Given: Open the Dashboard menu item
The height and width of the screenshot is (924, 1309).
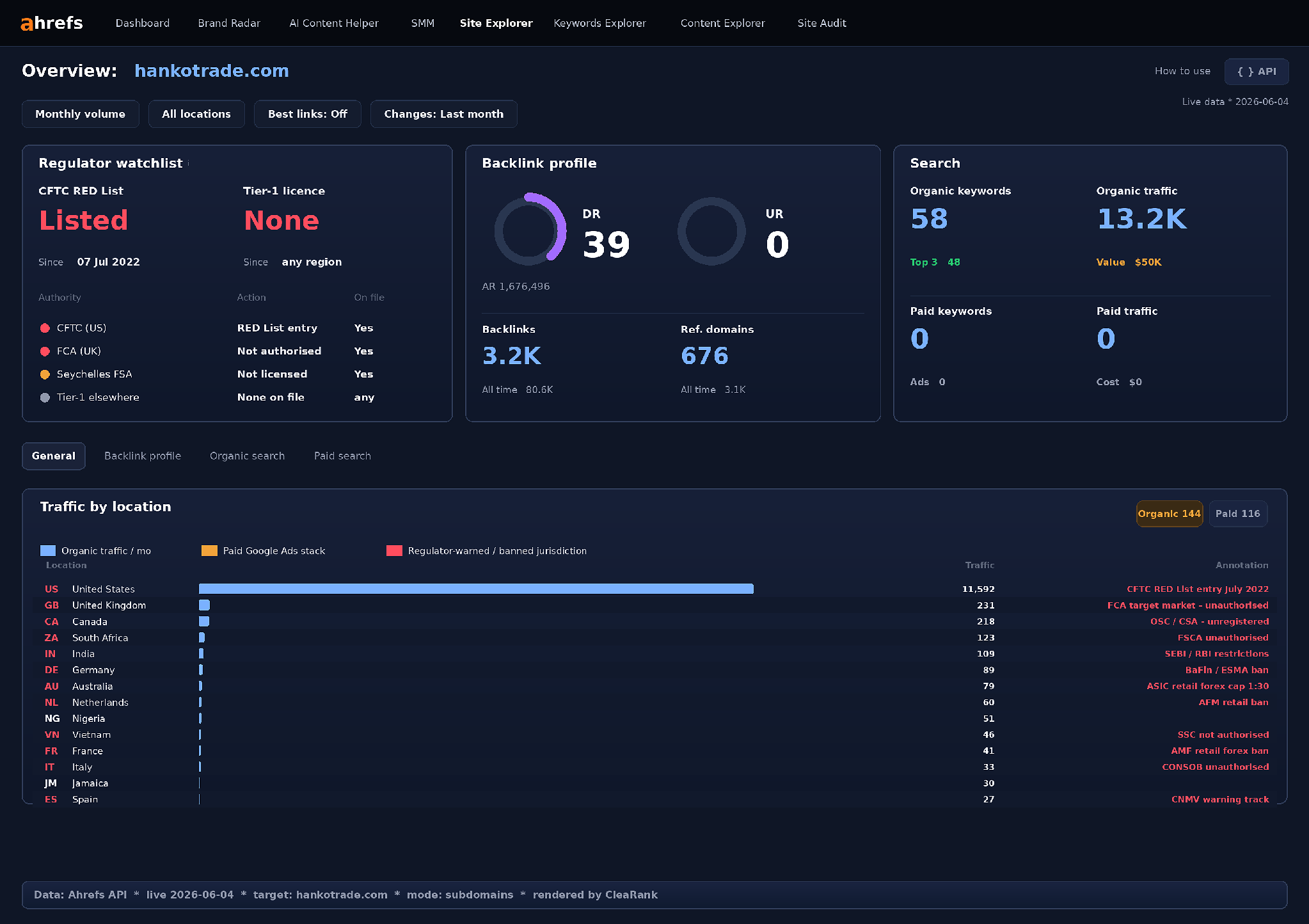Looking at the screenshot, I should tap(143, 23).
